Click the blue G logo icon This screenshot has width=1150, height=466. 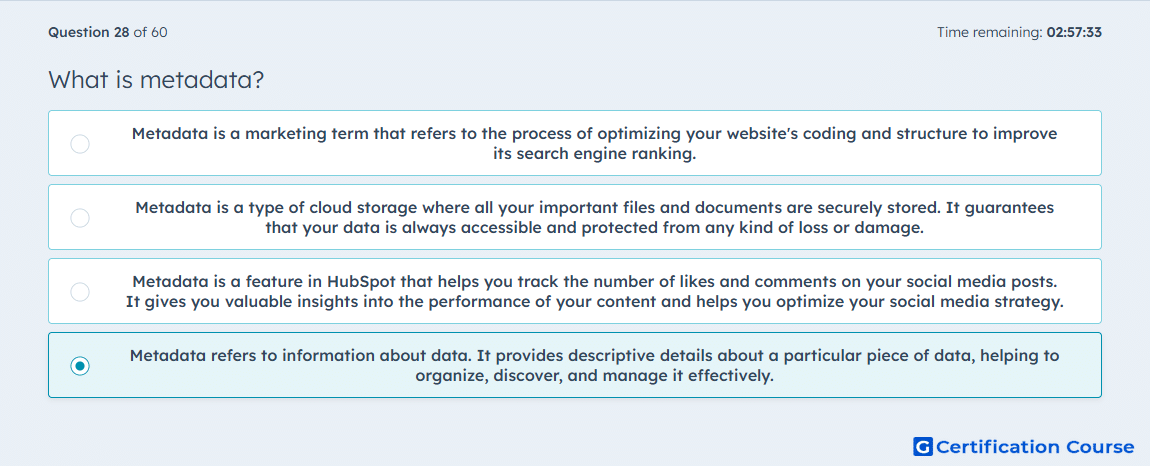[x=923, y=446]
